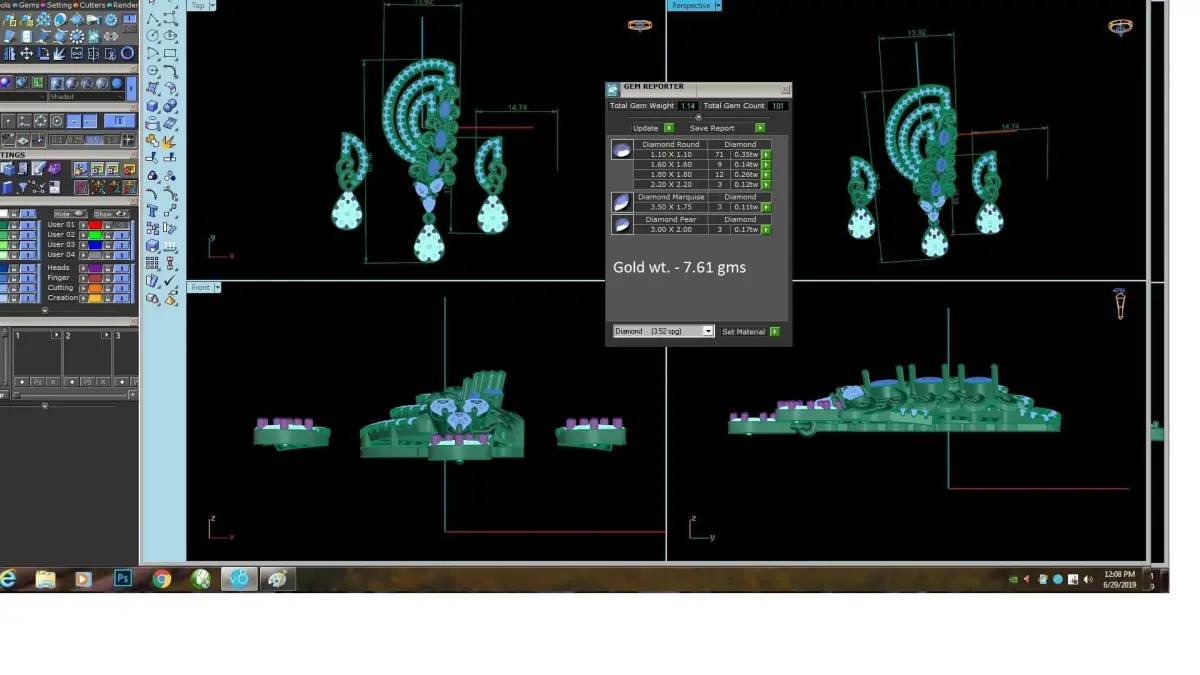Select the polyline drawing tool
Screen dimensions: 1200x675
[x=152, y=18]
